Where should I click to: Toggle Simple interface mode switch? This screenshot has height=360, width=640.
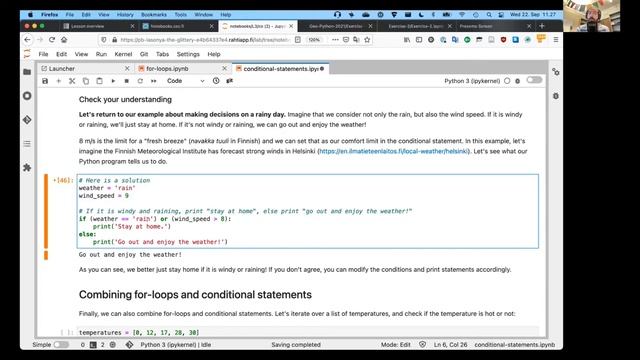[61, 344]
